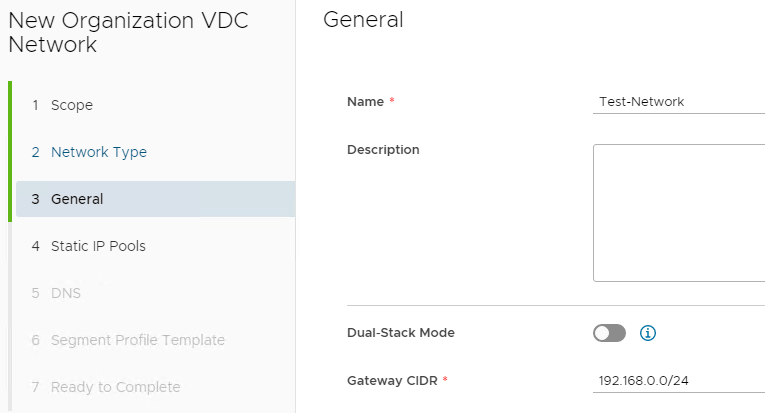Click the New Organization VDC Network title

[x=128, y=33]
